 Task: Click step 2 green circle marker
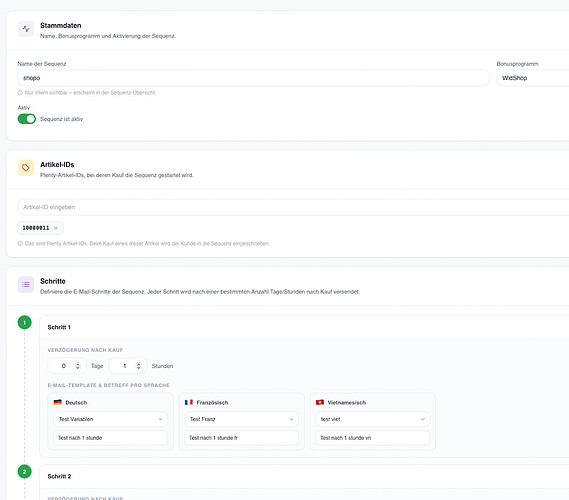pos(25,472)
